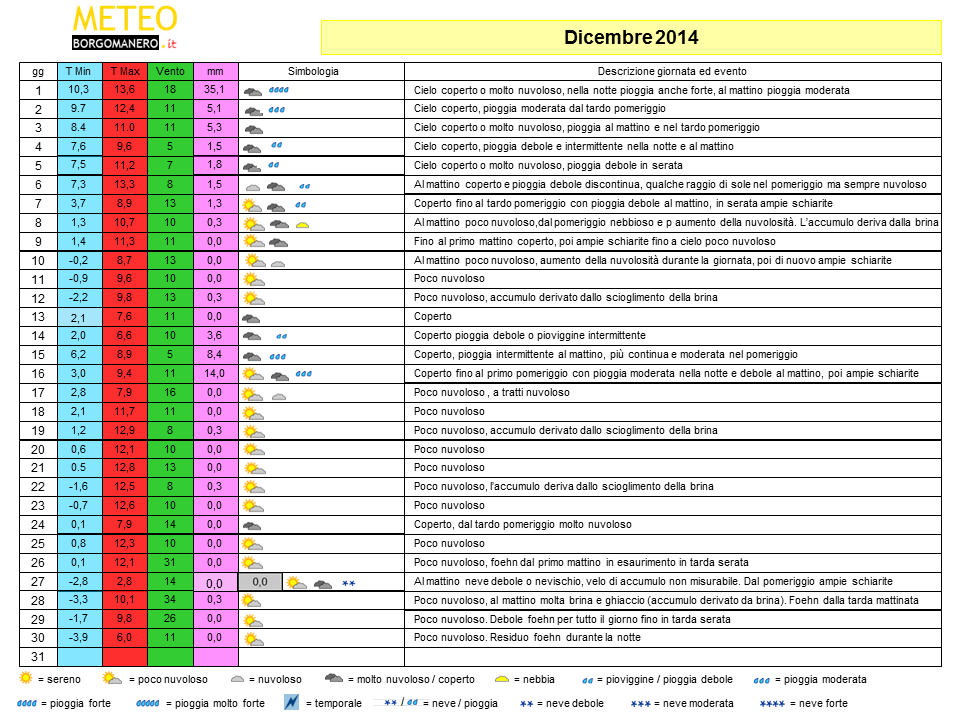
Task: Click the light rain drops icon on day 14
Action: [x=282, y=336]
